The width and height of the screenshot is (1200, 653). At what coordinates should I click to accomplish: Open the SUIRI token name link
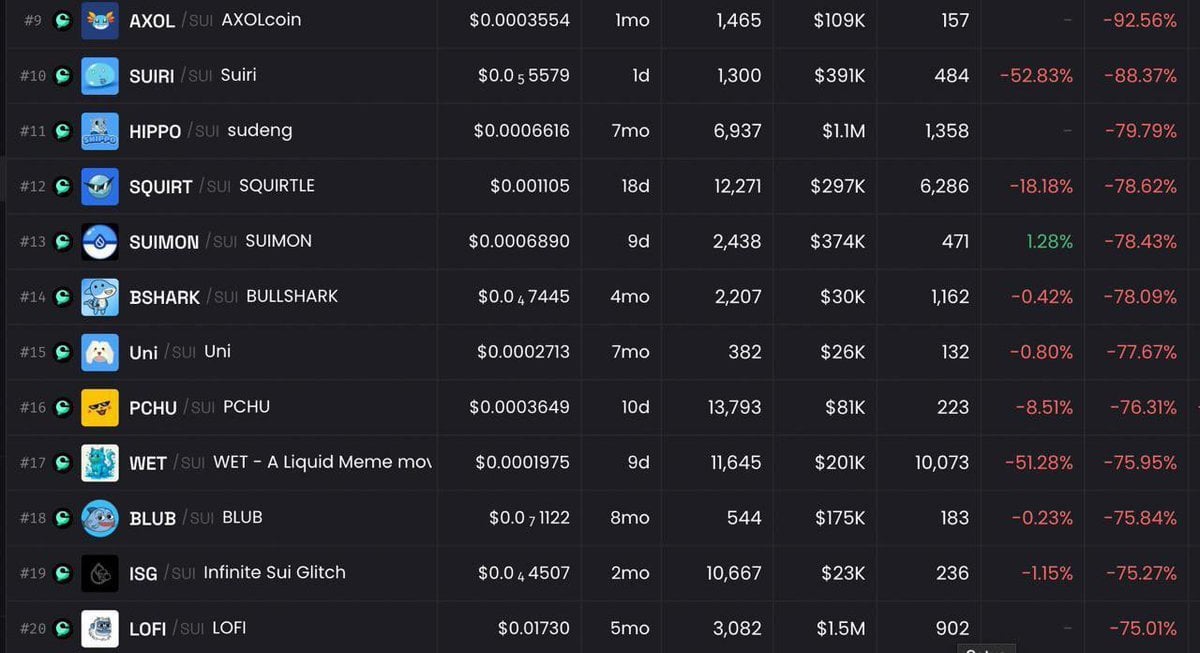pyautogui.click(x=152, y=74)
